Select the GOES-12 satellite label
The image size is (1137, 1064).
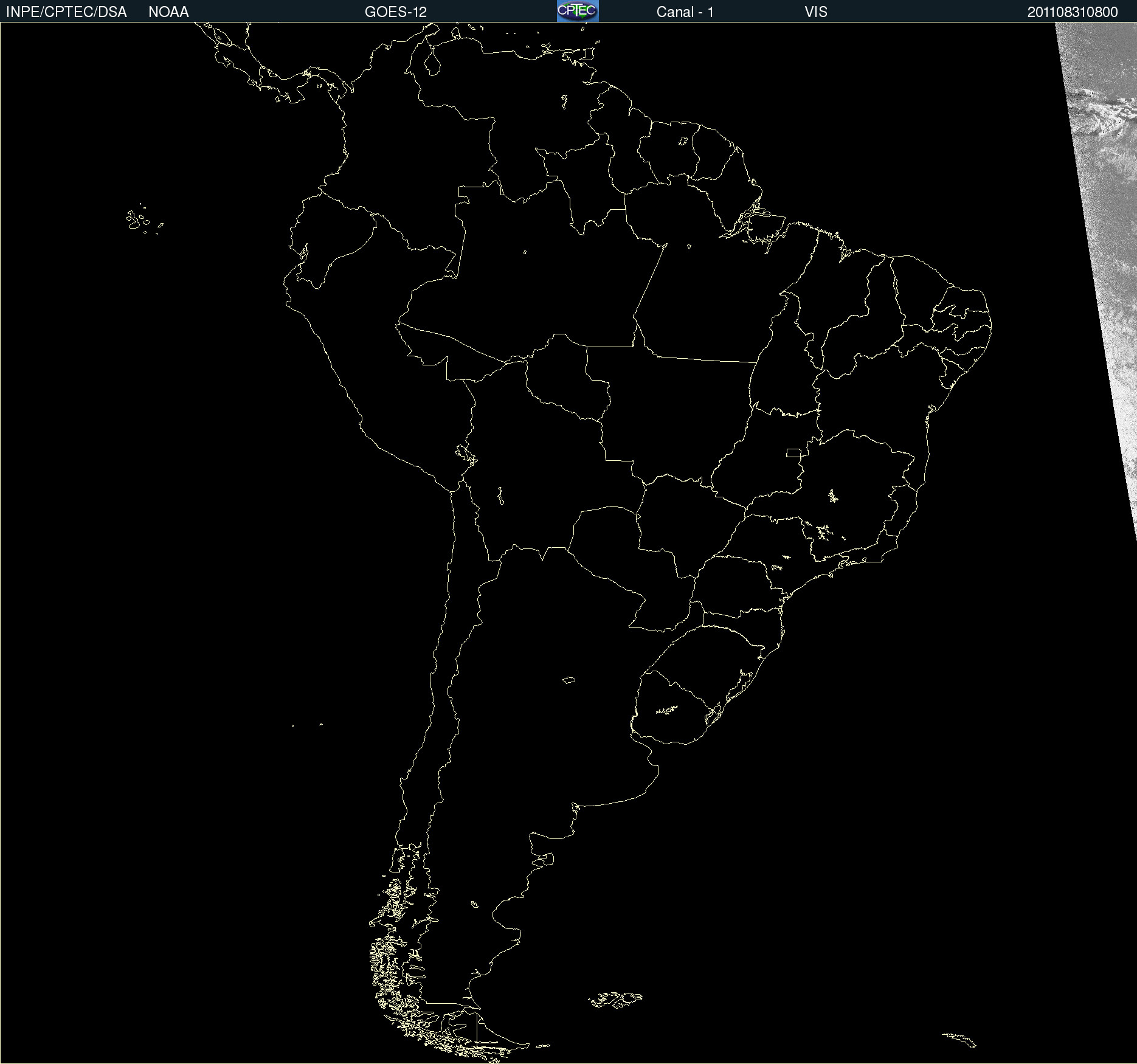(395, 12)
